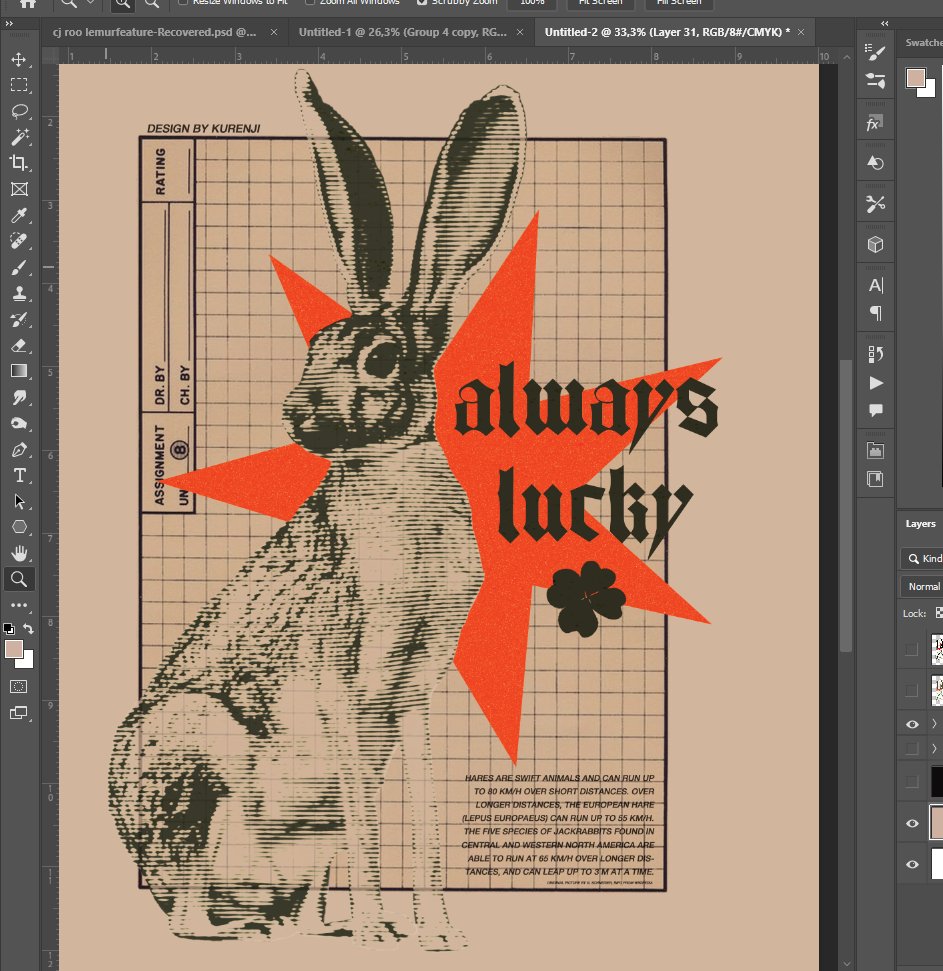Switch to the Untitled-1 document tab
This screenshot has height=971, width=943.
click(x=402, y=32)
